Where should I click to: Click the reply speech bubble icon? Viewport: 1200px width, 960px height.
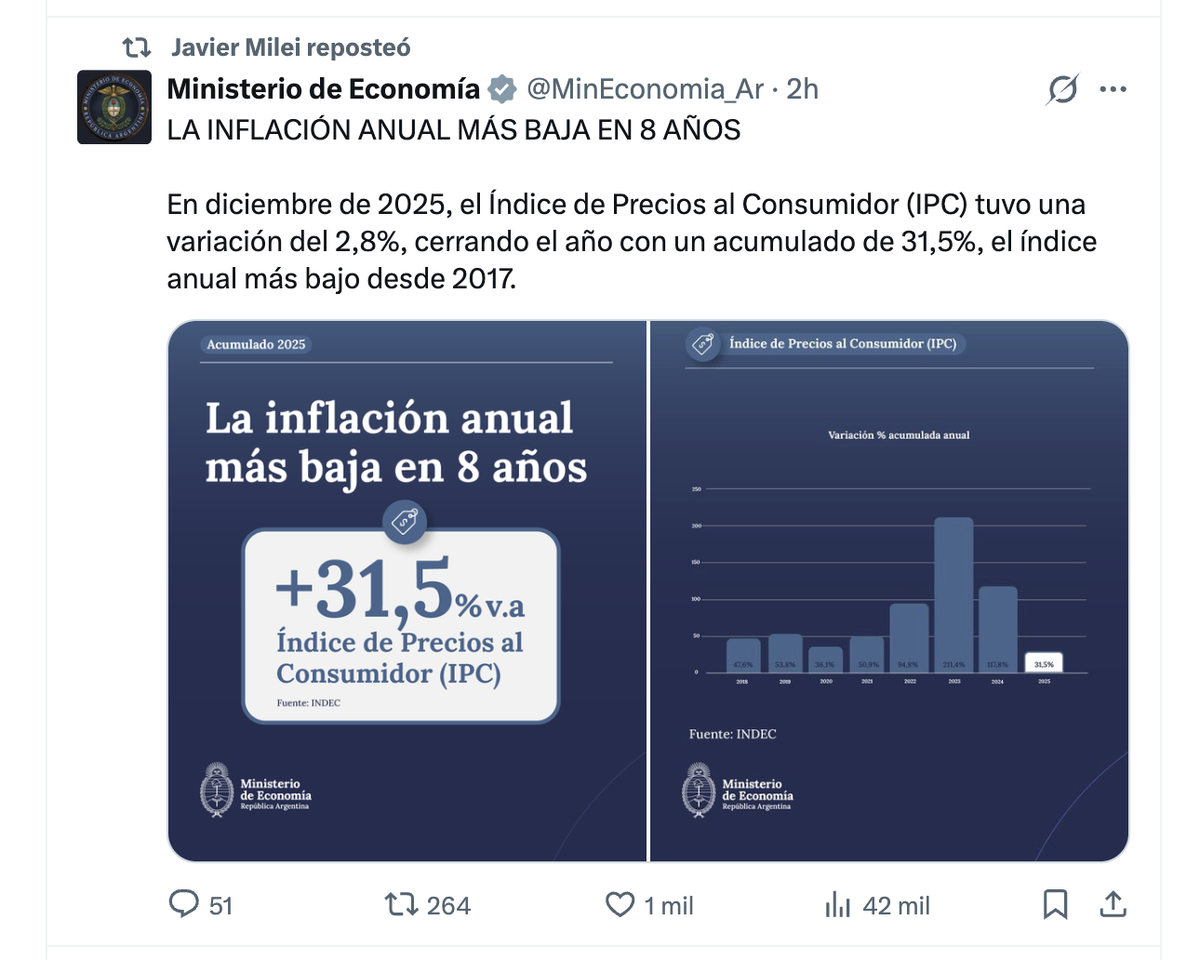[184, 905]
